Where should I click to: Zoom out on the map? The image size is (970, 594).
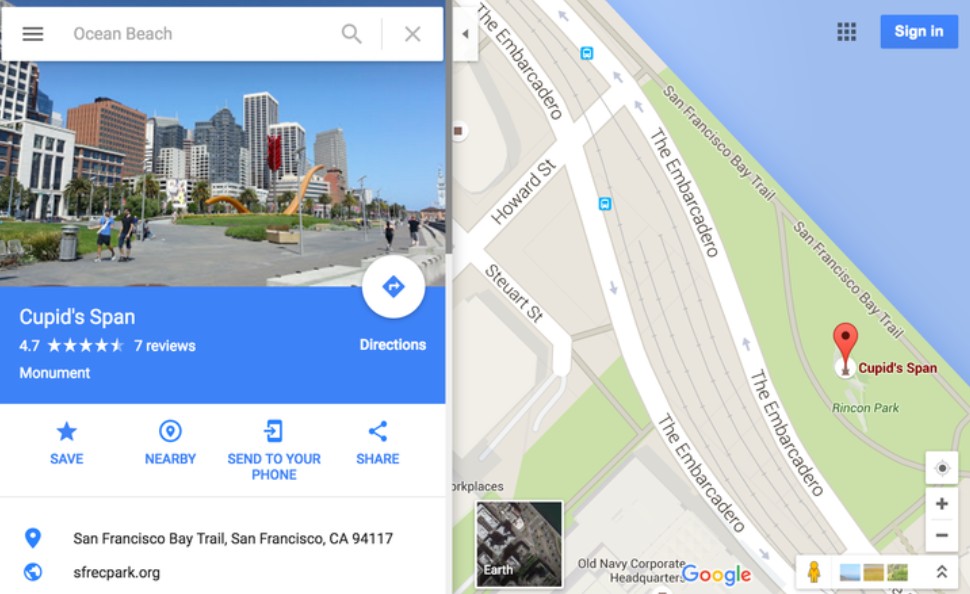[942, 535]
